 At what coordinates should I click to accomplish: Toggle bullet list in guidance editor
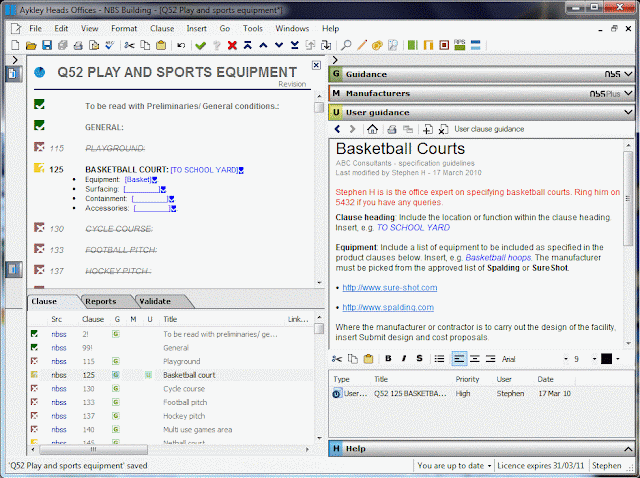pos(440,359)
